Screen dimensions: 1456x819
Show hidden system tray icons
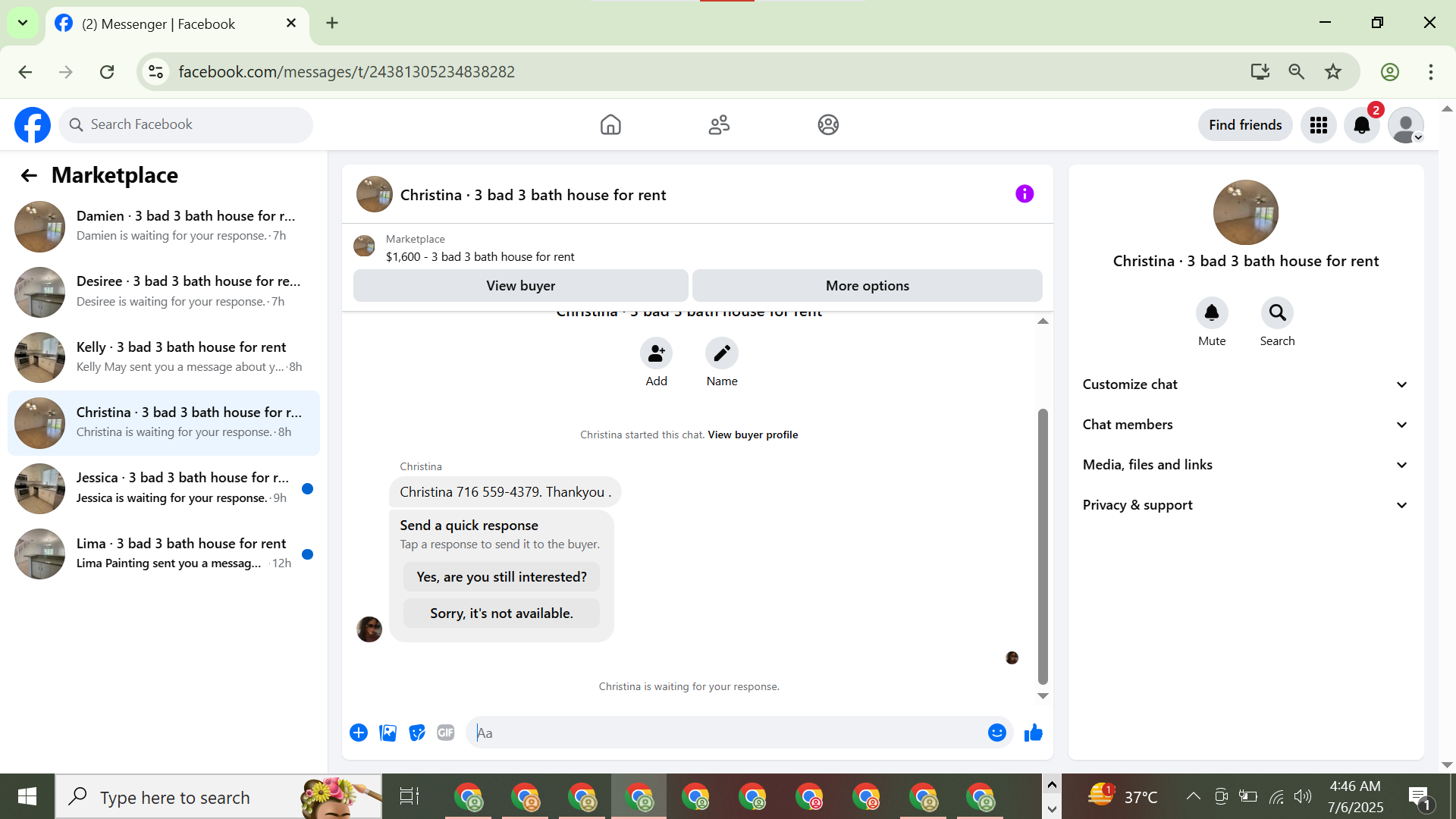1193,796
